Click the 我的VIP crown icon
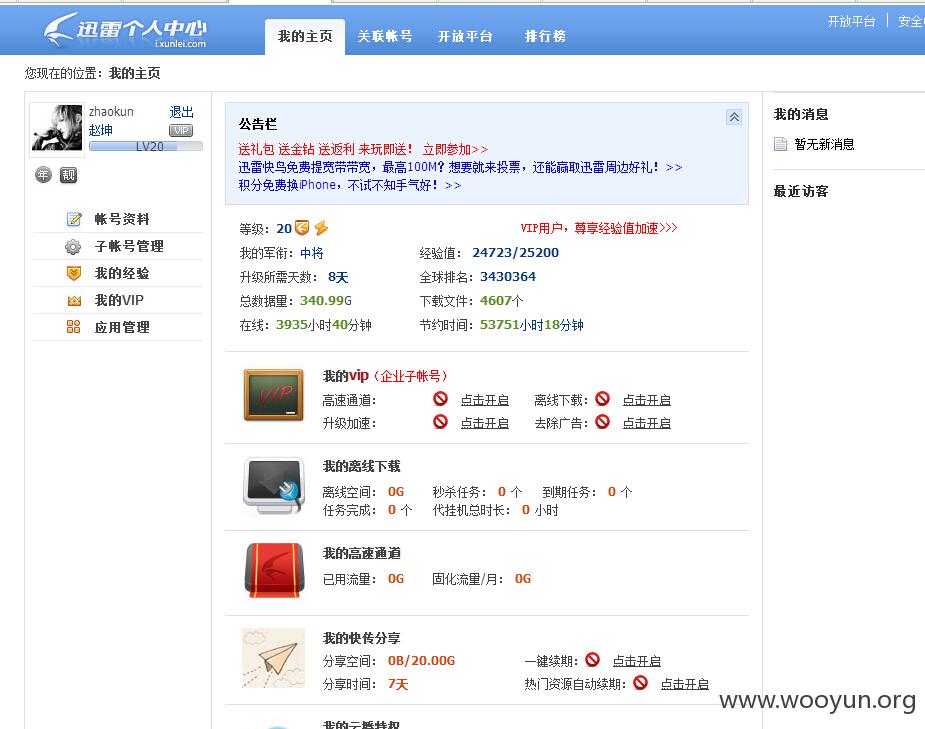 74,301
